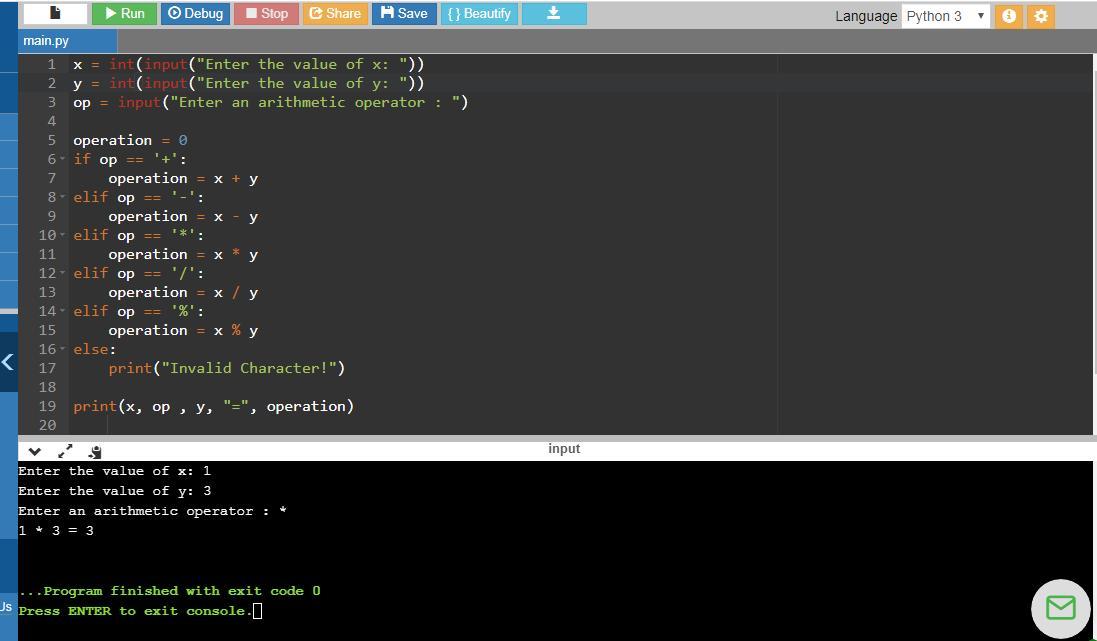
Task: Click the new file icon button
Action: pyautogui.click(x=54, y=14)
